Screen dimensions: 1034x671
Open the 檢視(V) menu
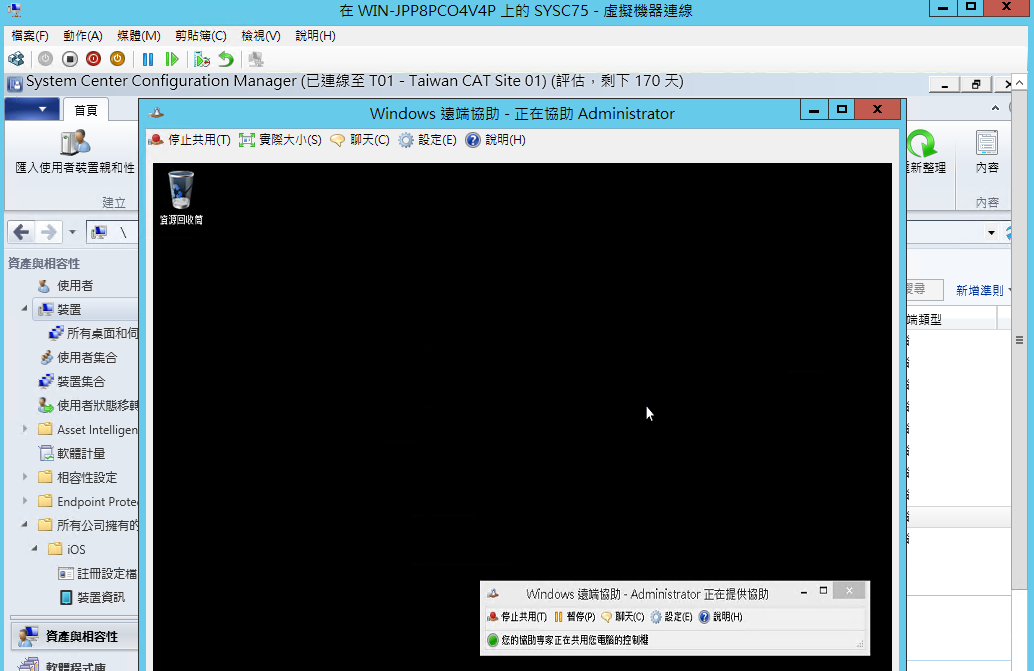tap(261, 36)
